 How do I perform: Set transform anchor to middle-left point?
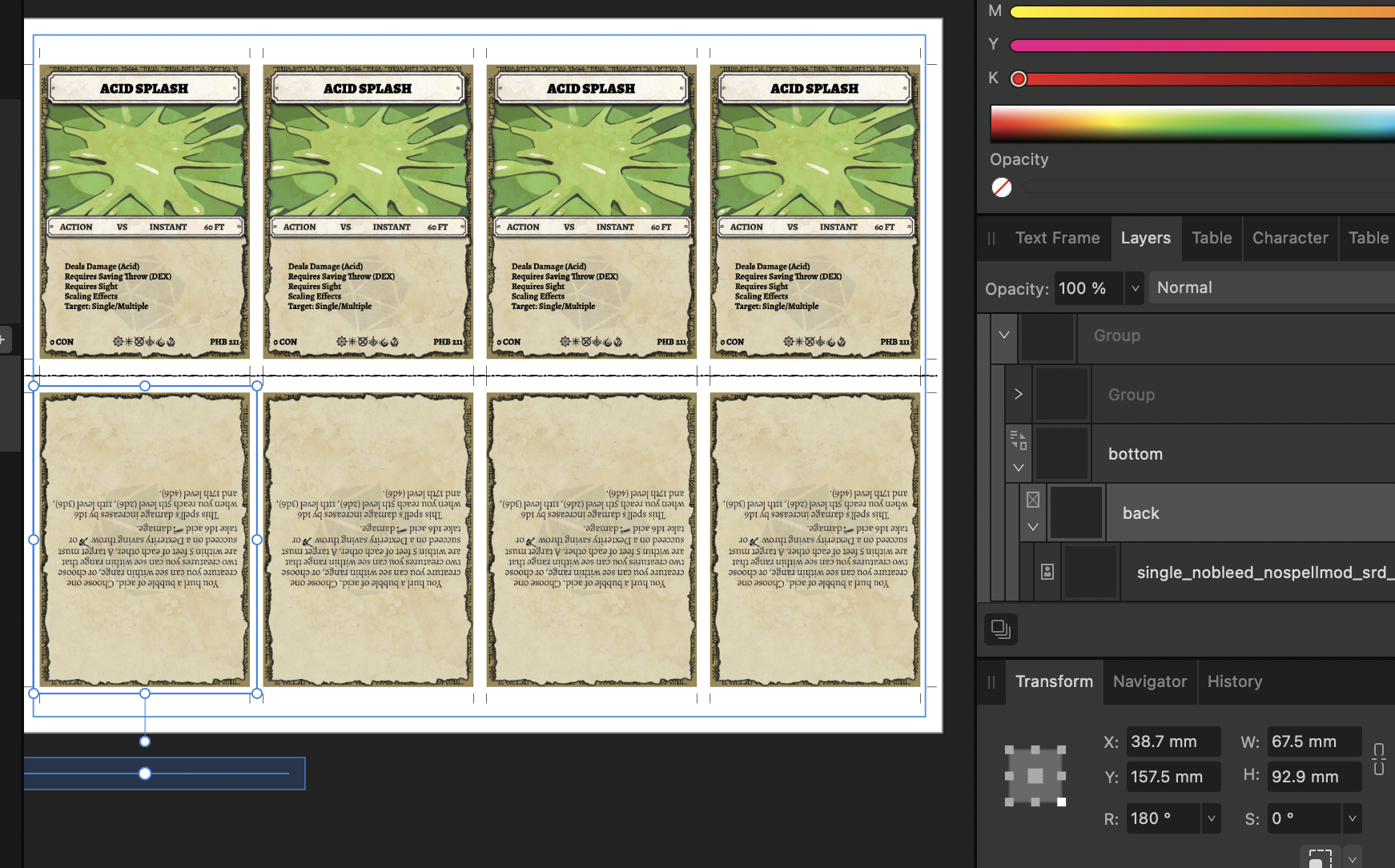click(1010, 776)
